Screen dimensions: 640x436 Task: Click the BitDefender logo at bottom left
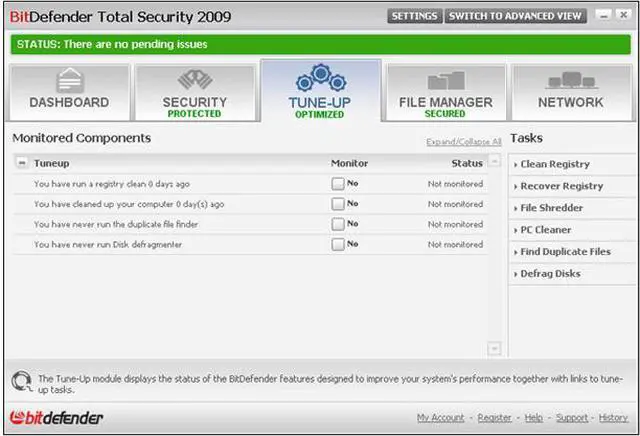pos(56,417)
